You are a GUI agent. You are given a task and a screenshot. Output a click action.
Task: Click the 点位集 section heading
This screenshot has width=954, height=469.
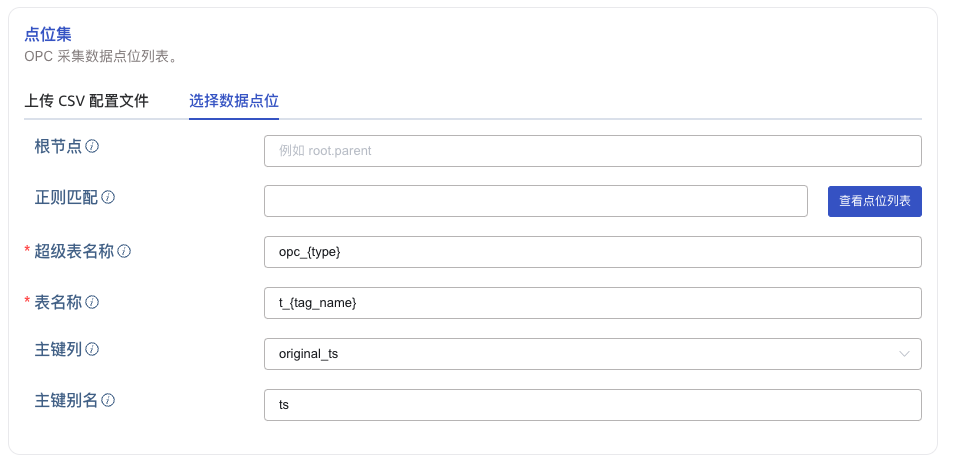[47, 34]
